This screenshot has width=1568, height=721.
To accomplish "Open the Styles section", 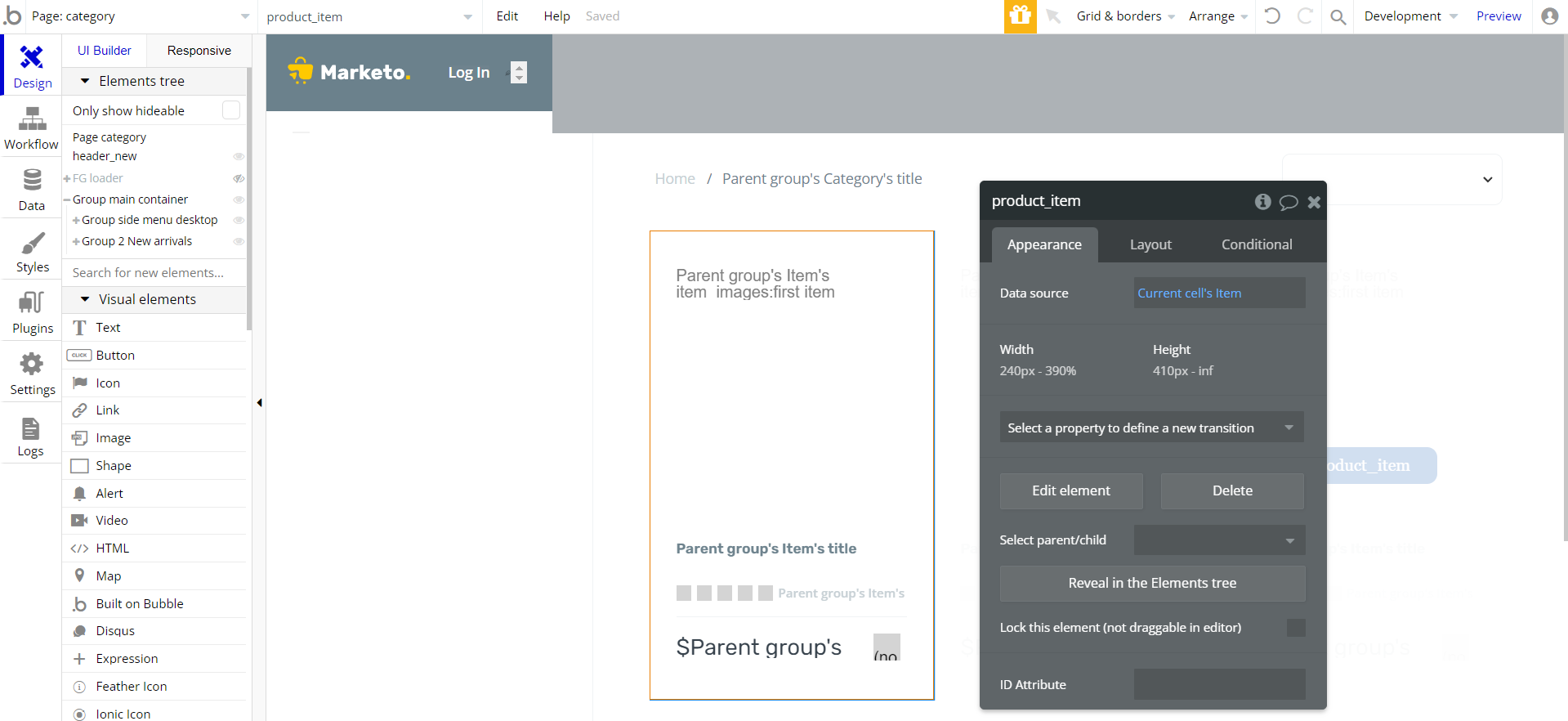I will [32, 250].
